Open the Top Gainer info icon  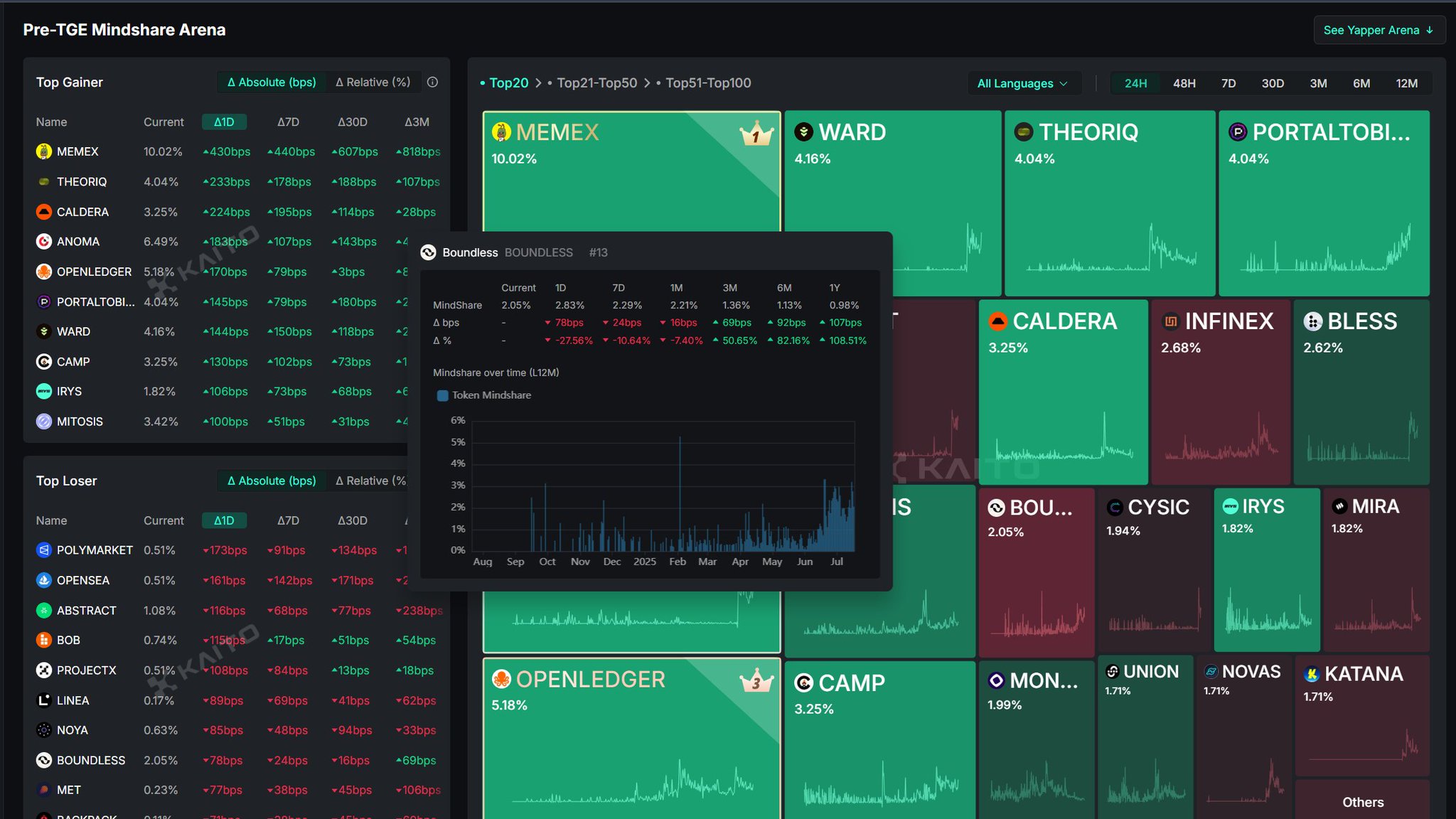pyautogui.click(x=432, y=82)
